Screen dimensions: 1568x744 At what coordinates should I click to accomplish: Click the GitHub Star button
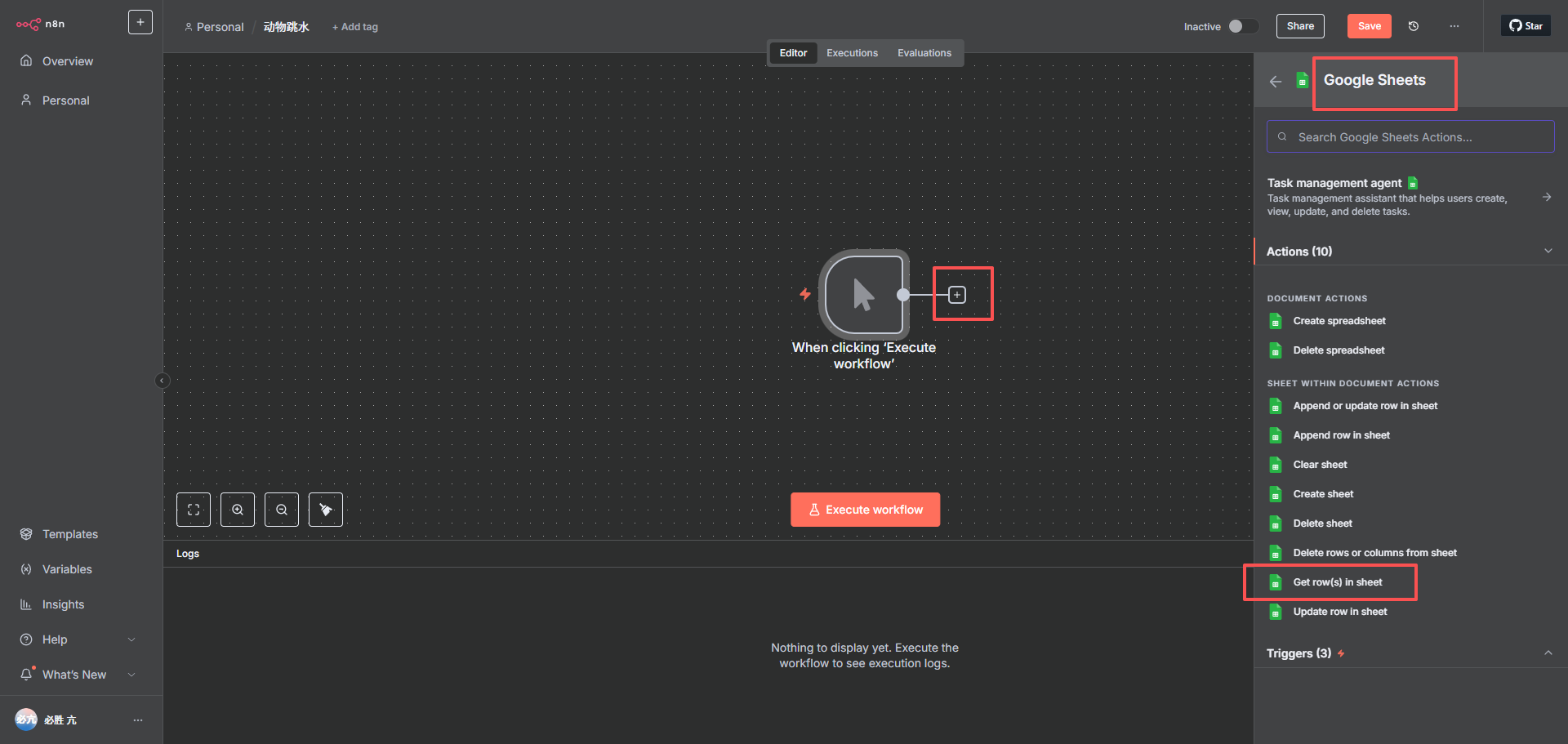click(x=1526, y=25)
